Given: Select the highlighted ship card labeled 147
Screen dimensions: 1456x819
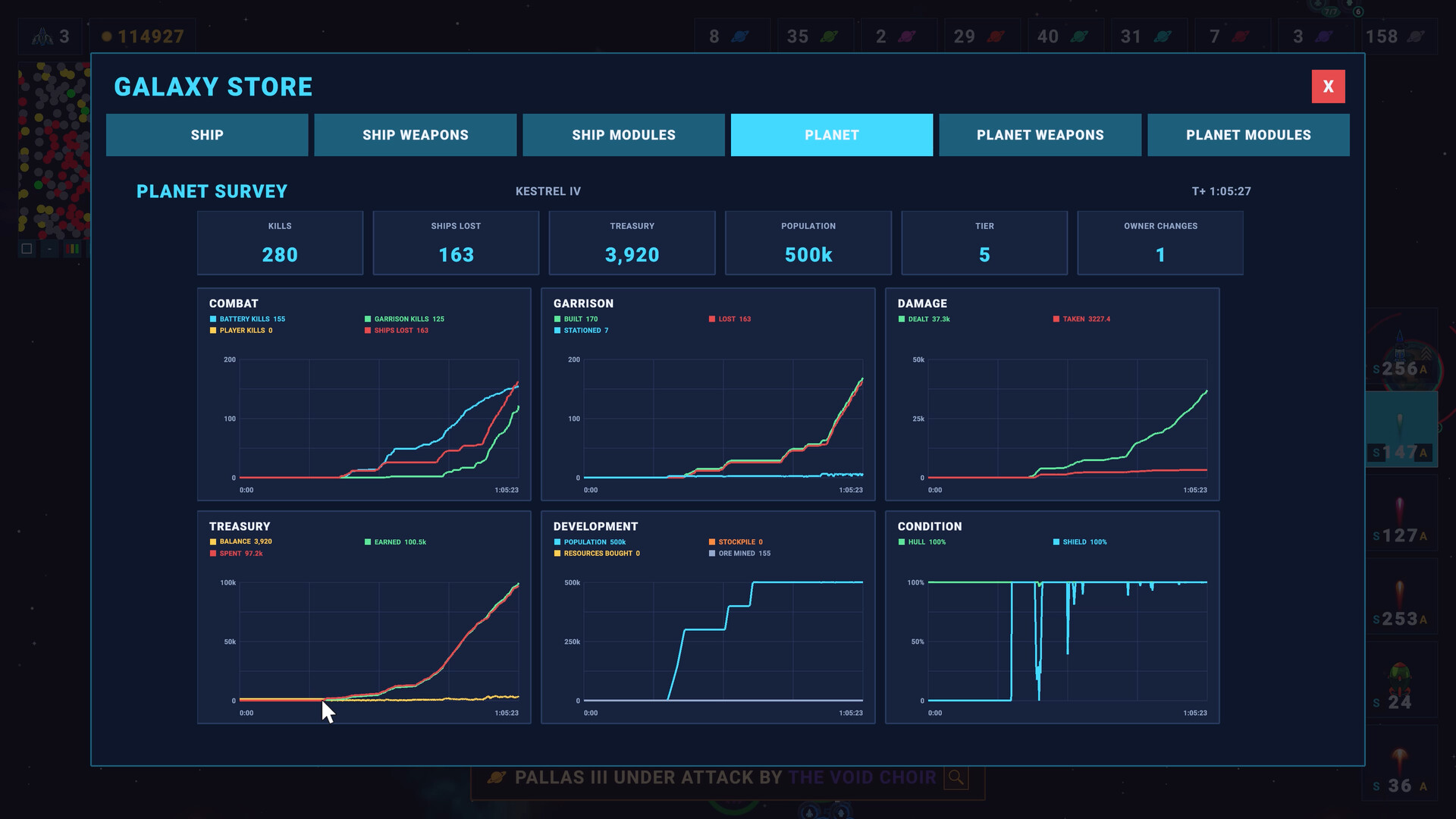Looking at the screenshot, I should (x=1401, y=429).
